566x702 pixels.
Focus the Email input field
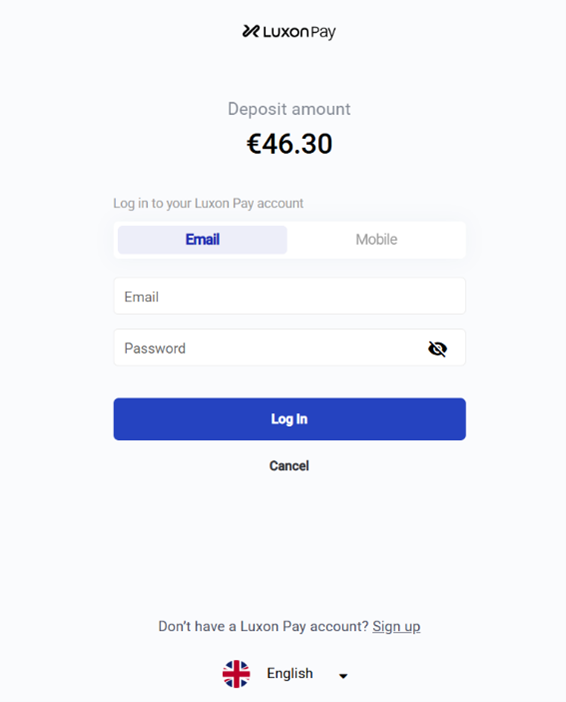pyautogui.click(x=289, y=296)
